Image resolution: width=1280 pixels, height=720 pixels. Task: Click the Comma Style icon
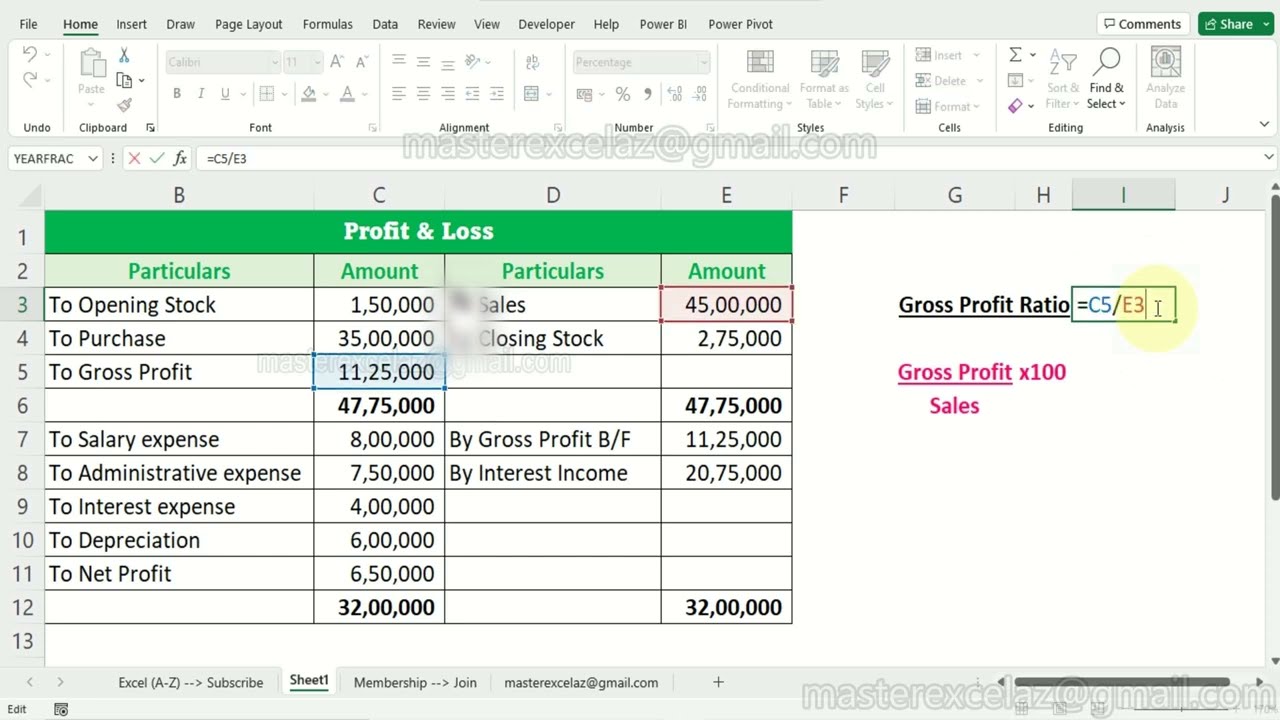pyautogui.click(x=647, y=94)
